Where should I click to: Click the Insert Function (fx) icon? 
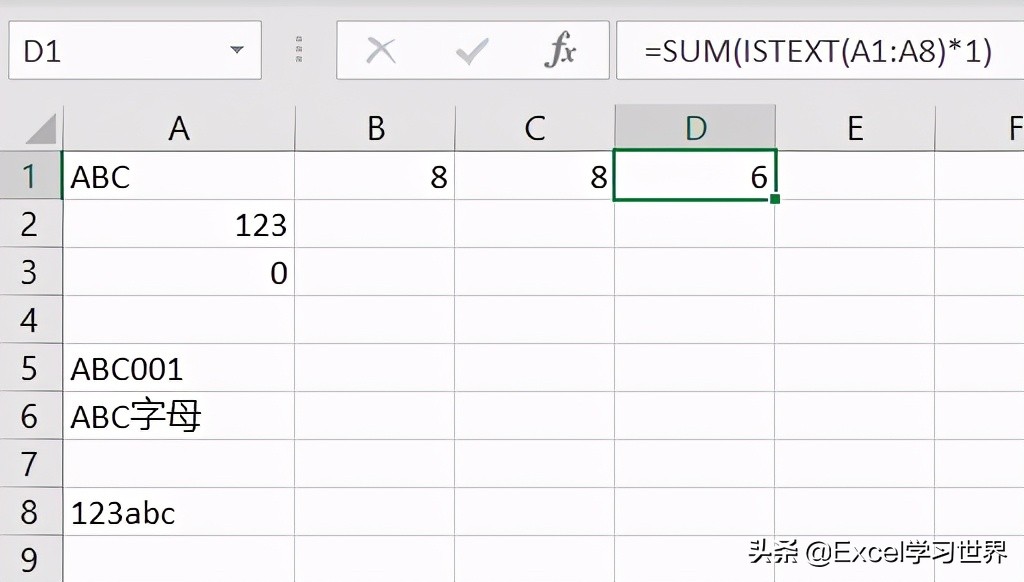(x=560, y=50)
